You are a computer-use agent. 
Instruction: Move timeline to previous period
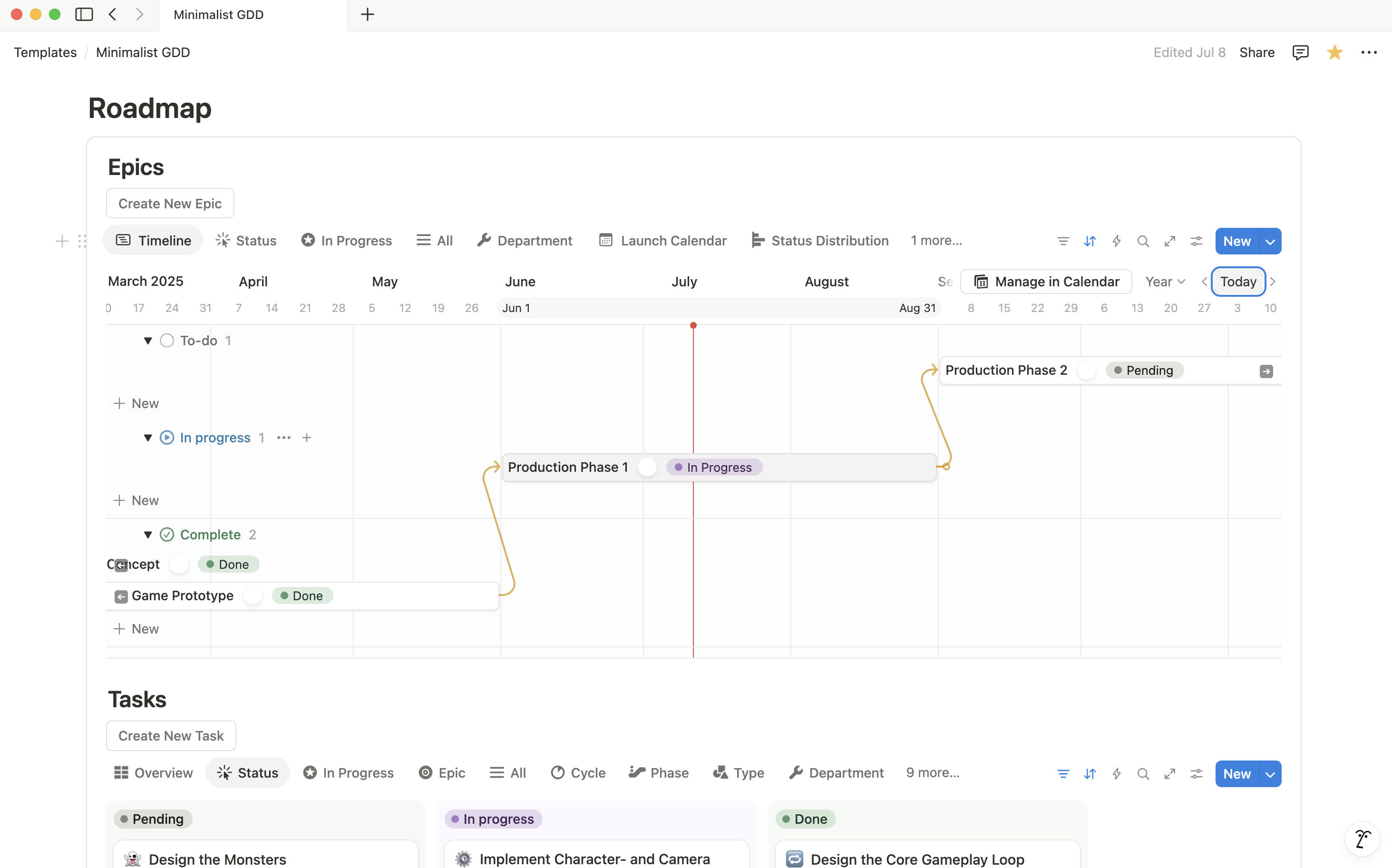pyautogui.click(x=1204, y=282)
